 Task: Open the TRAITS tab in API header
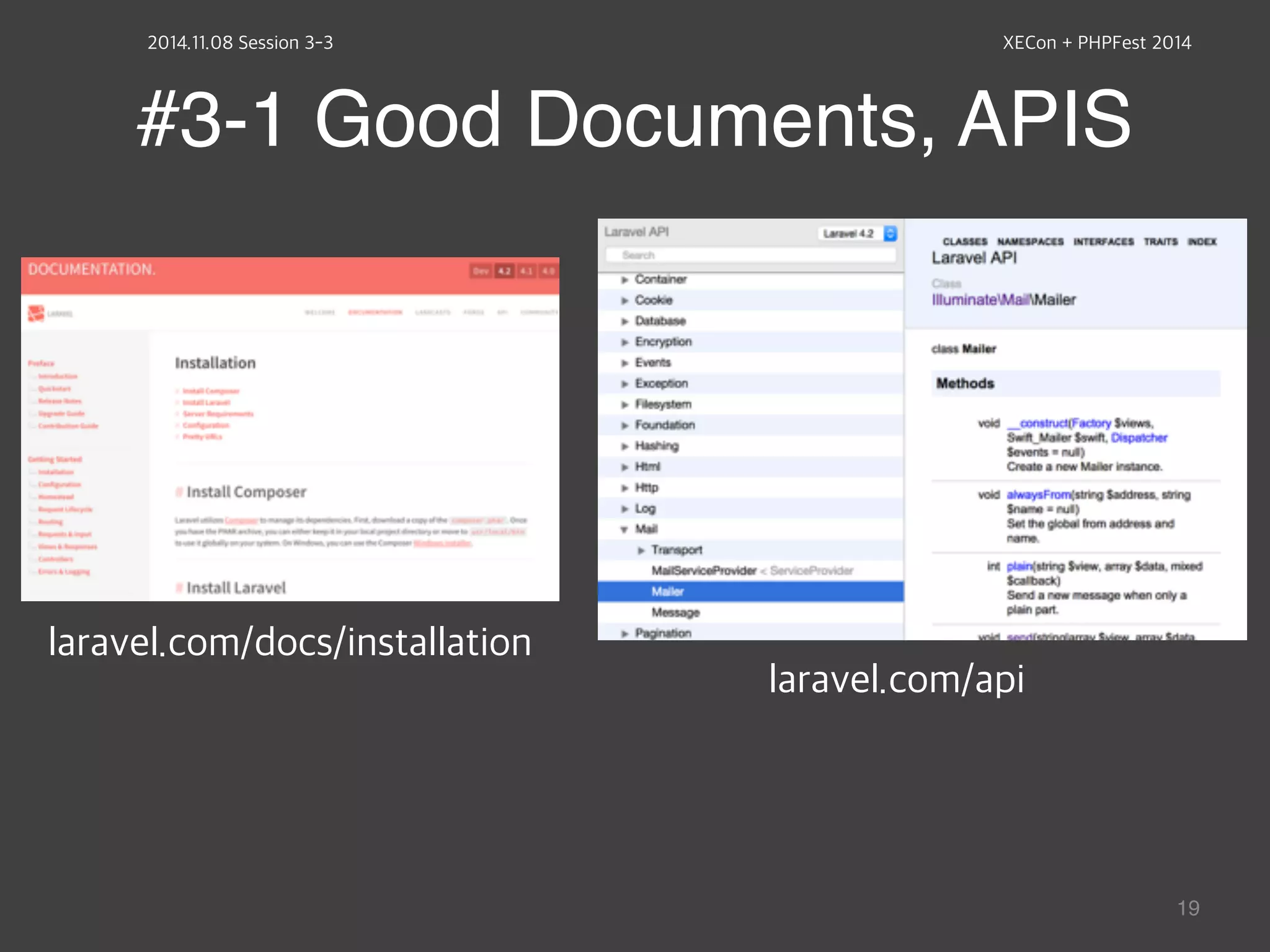[1160, 242]
